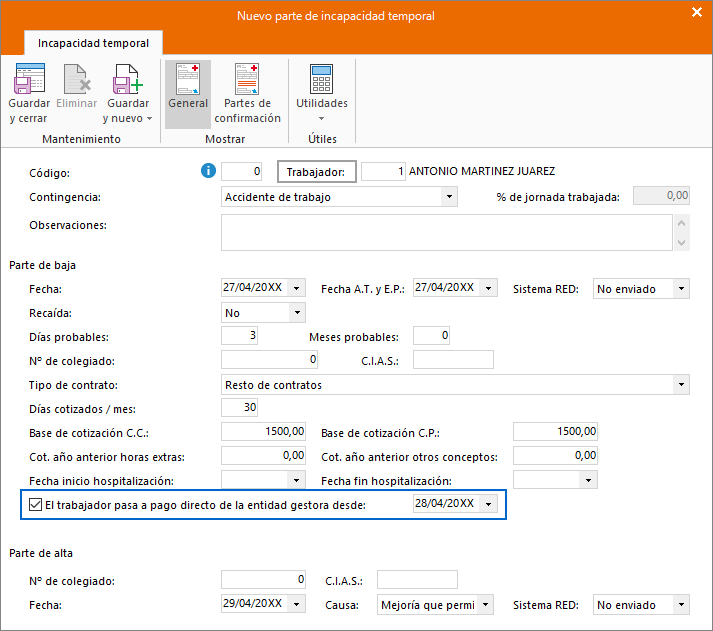Expand Sistema RED dropdown in Parte de baja
Screen dimensions: 713x631
pos(681,289)
